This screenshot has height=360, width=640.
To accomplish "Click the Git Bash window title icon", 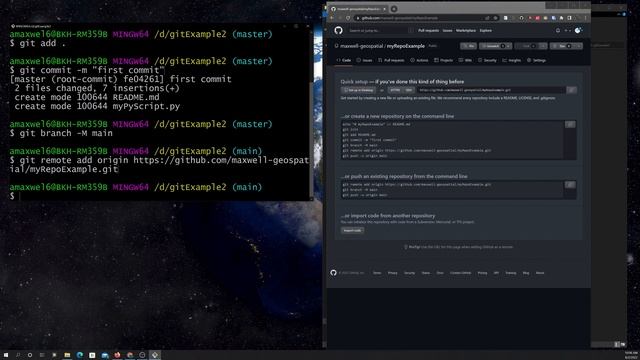I will (x=13, y=26).
